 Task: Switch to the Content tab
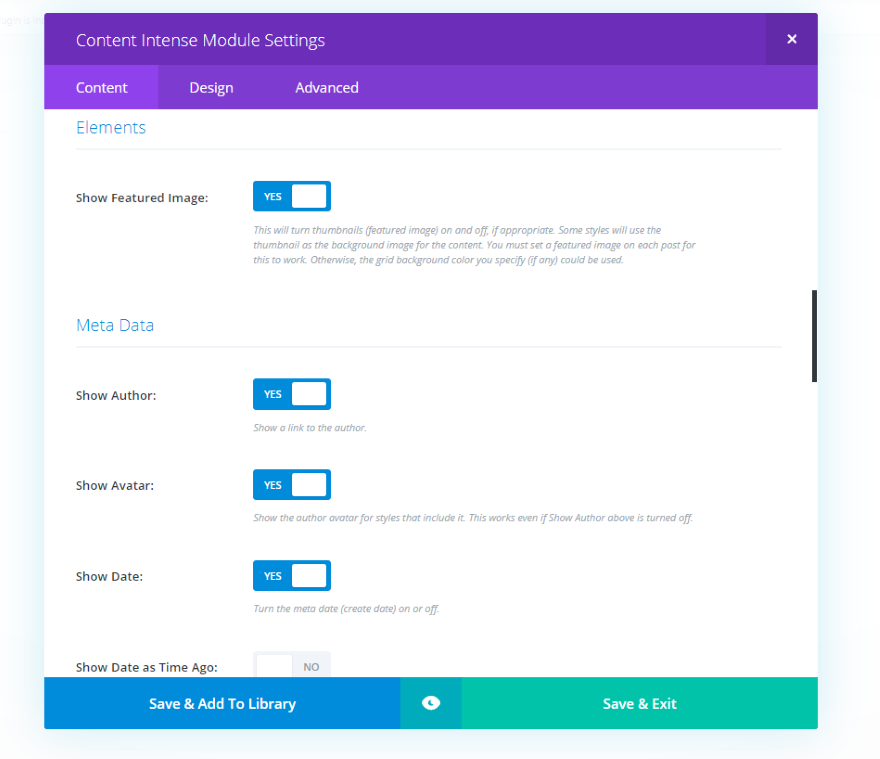pyautogui.click(x=101, y=87)
